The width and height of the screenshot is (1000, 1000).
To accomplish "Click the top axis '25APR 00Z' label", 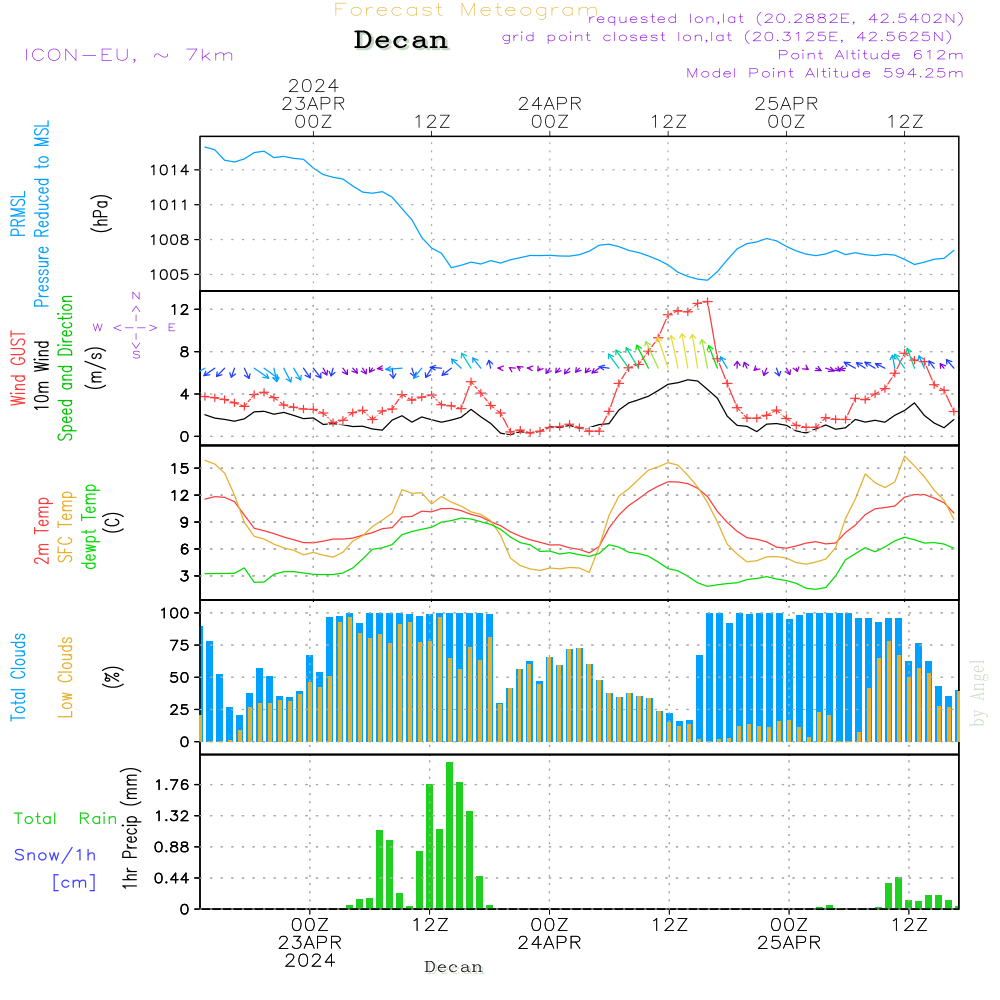I will pyautogui.click(x=786, y=112).
